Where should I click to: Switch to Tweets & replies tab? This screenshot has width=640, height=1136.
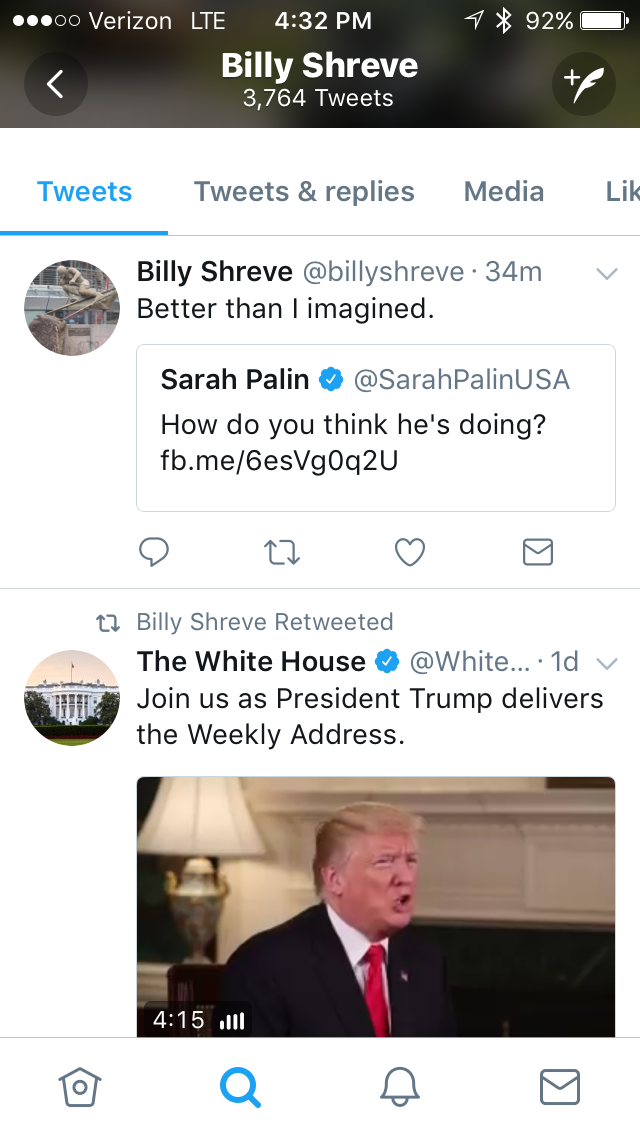[x=304, y=192]
